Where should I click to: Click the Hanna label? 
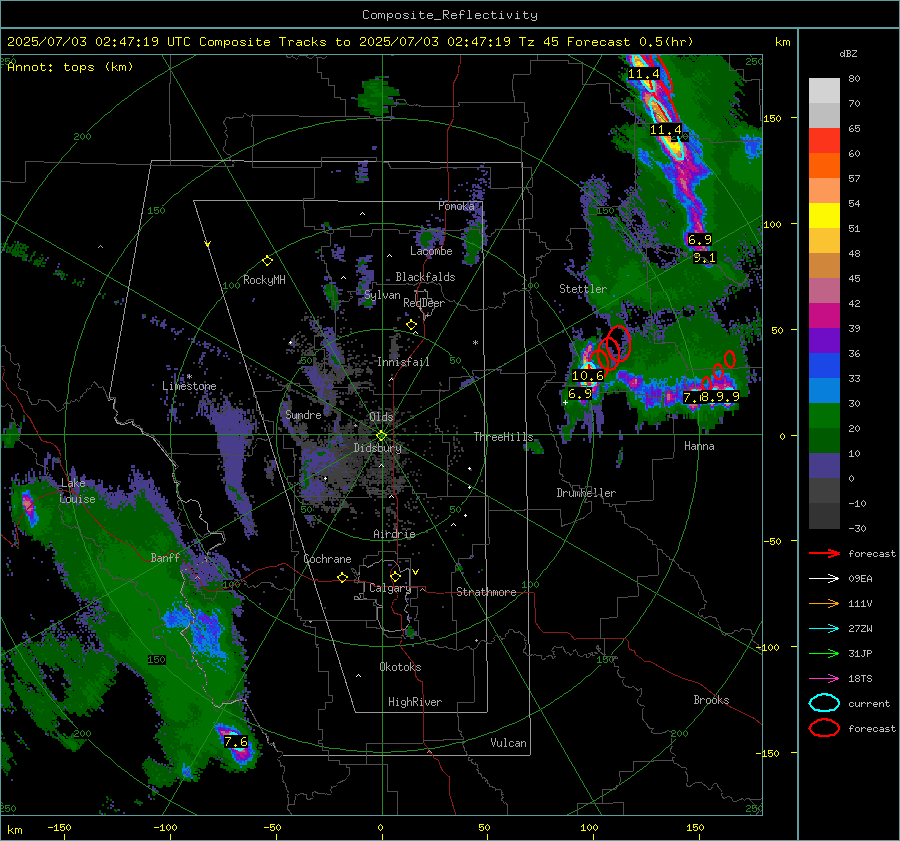point(699,446)
